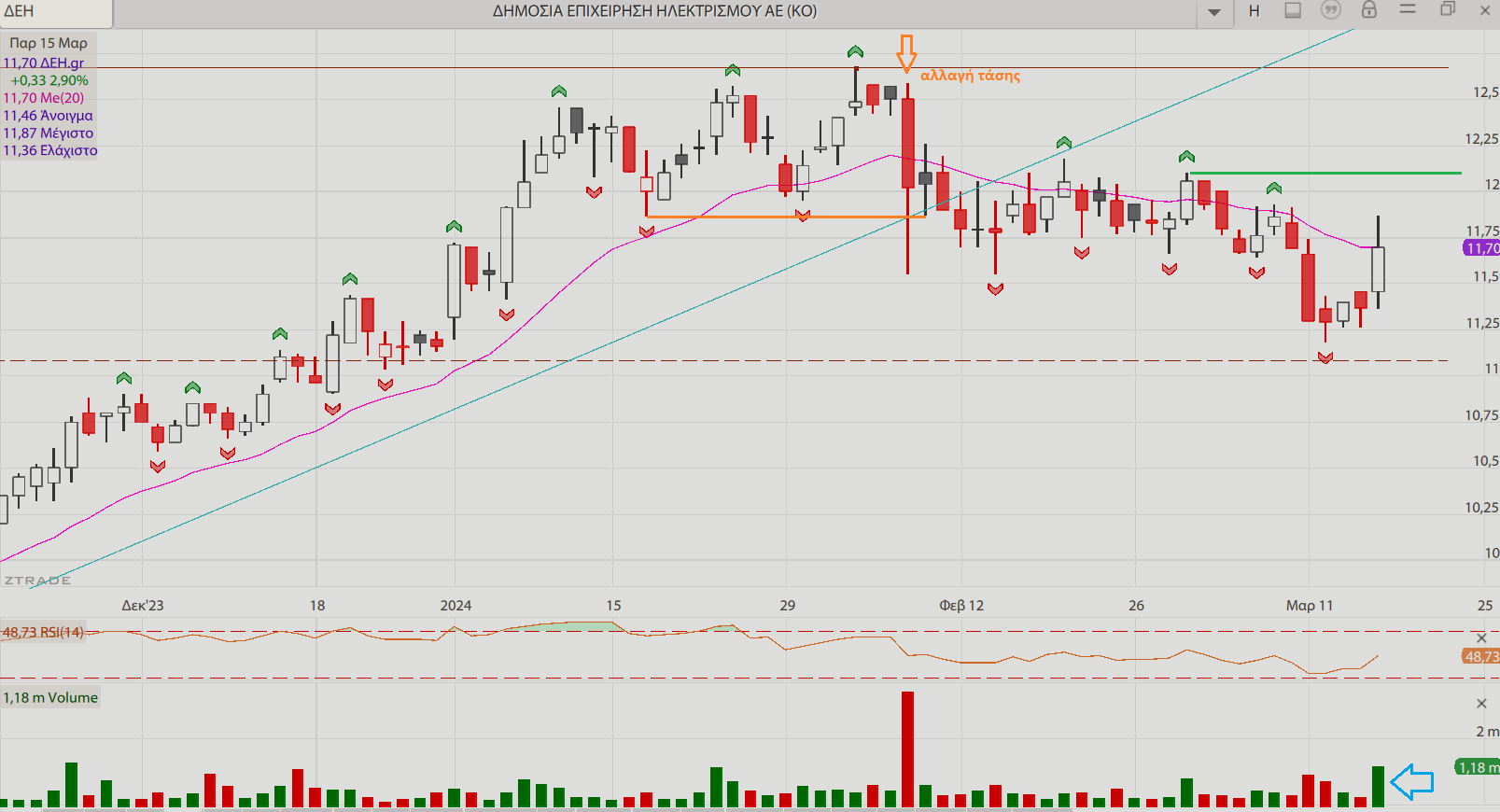Click the 12,25 price axis label
Viewport: 1500px width, 812px height.
(1481, 138)
